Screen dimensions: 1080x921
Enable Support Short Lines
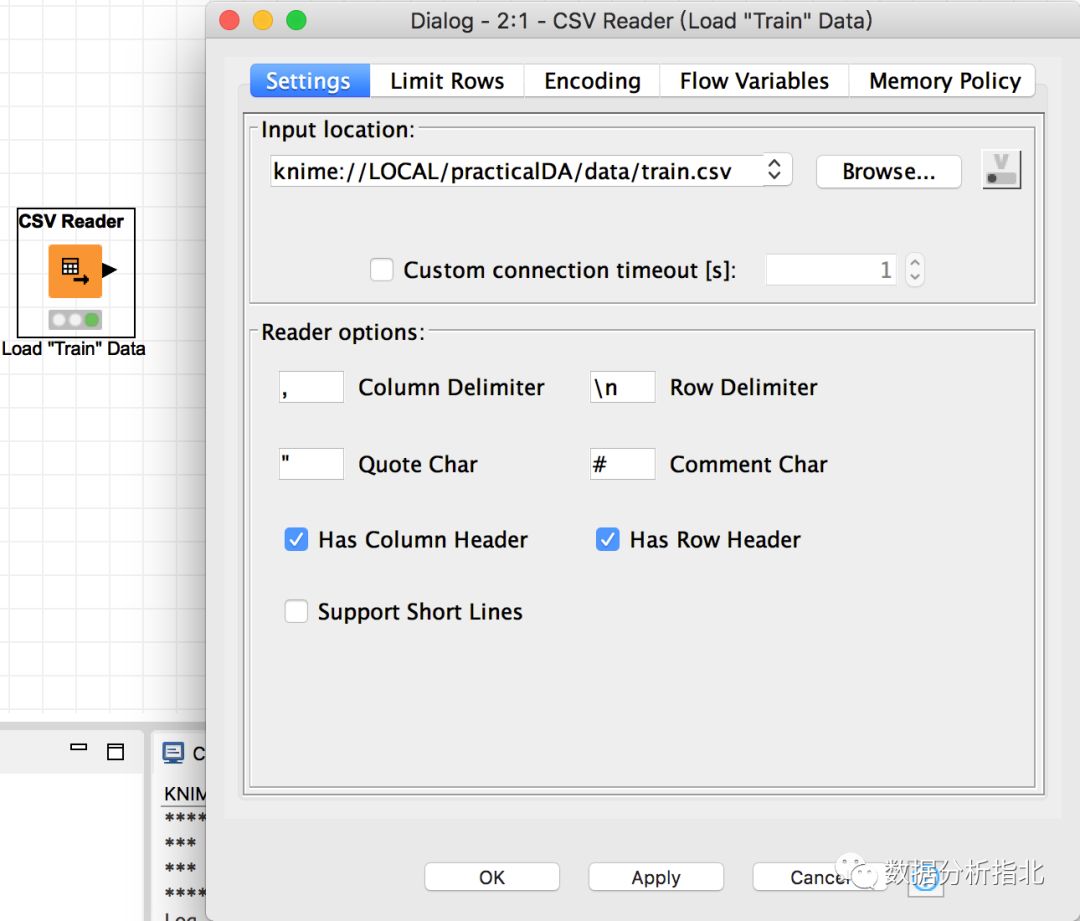pos(296,611)
